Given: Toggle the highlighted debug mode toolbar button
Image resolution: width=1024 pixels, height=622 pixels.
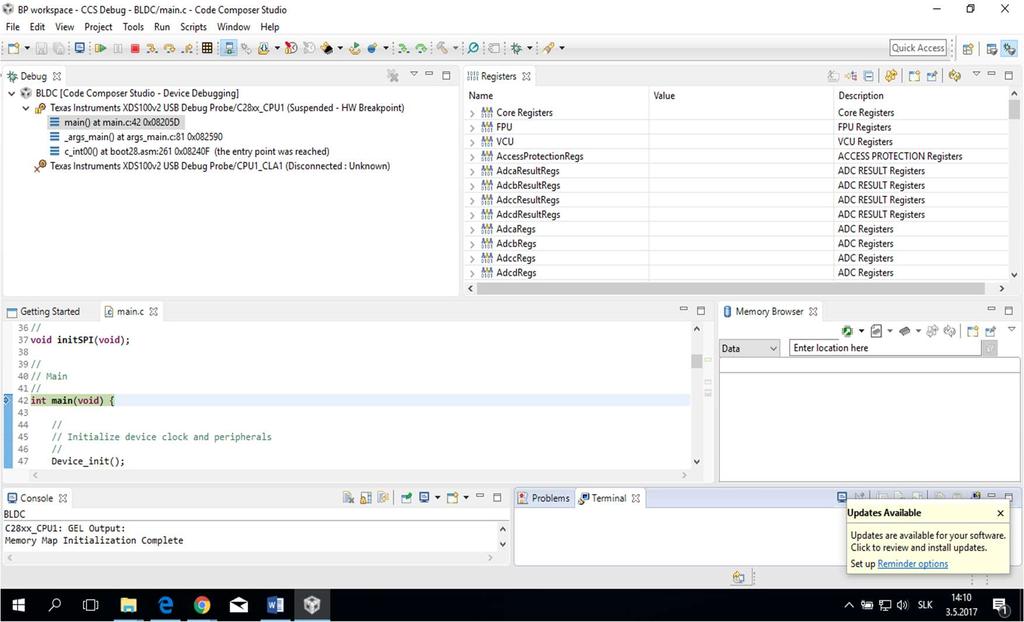Looking at the screenshot, I should [x=229, y=48].
